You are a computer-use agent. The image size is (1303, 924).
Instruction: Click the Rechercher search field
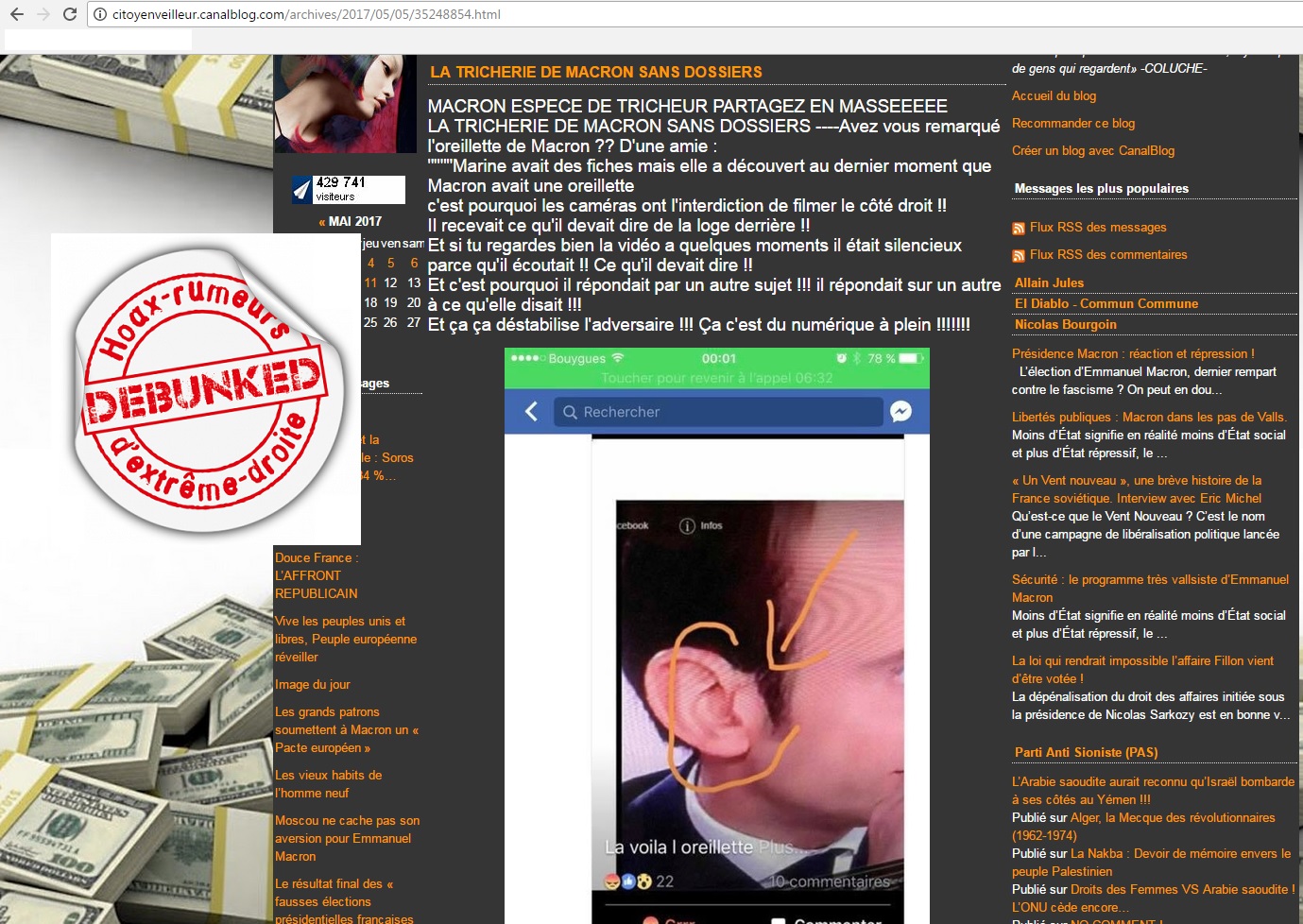click(x=718, y=412)
